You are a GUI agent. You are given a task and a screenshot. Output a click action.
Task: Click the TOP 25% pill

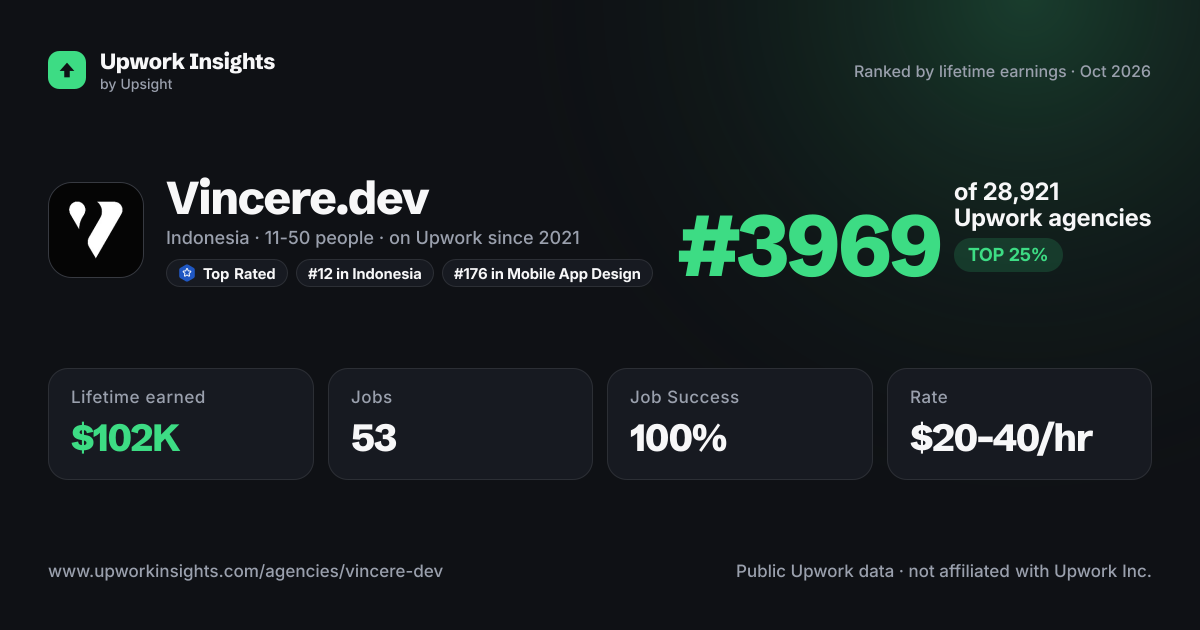pyautogui.click(x=1008, y=255)
